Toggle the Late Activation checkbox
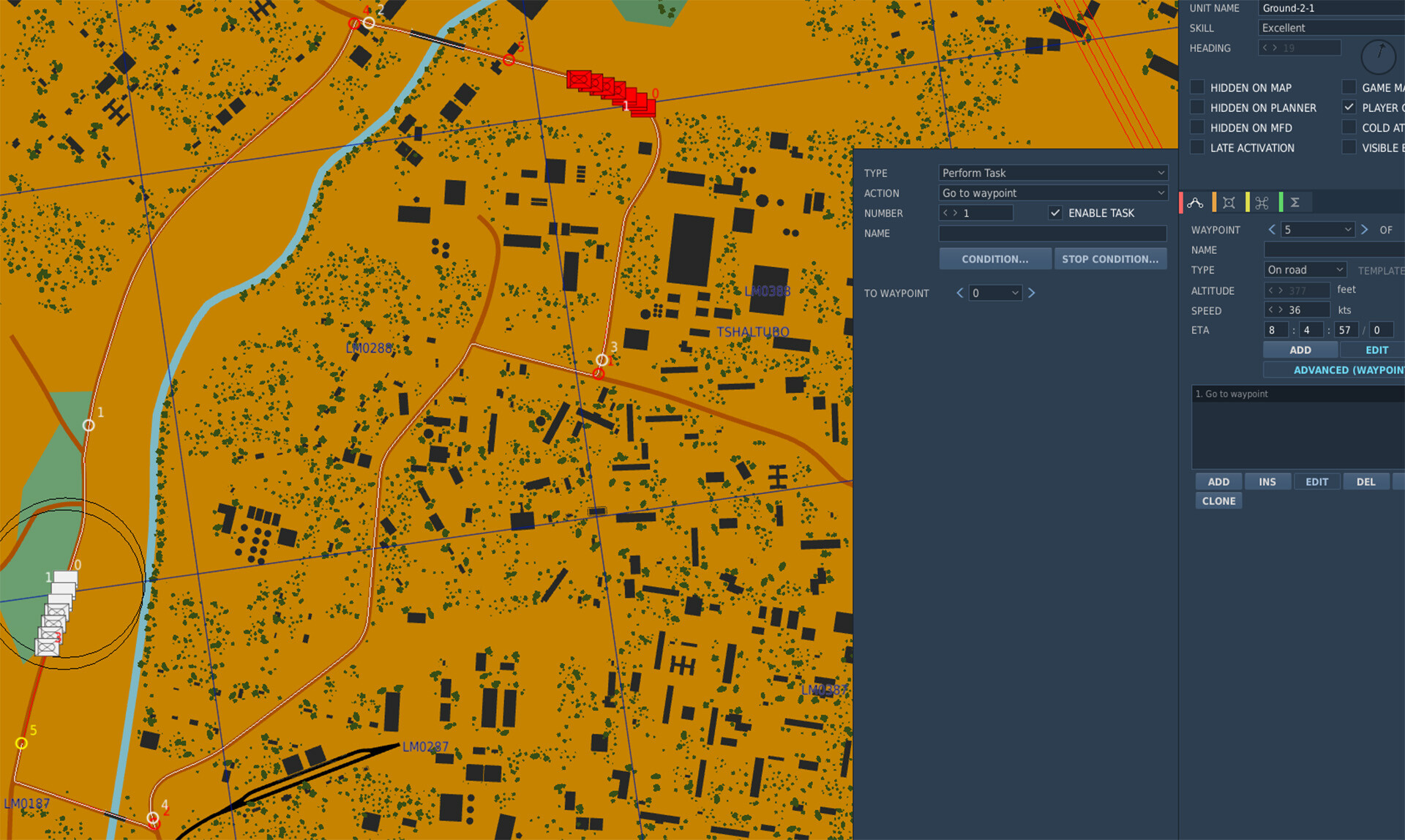This screenshot has width=1405, height=840. tap(1197, 147)
